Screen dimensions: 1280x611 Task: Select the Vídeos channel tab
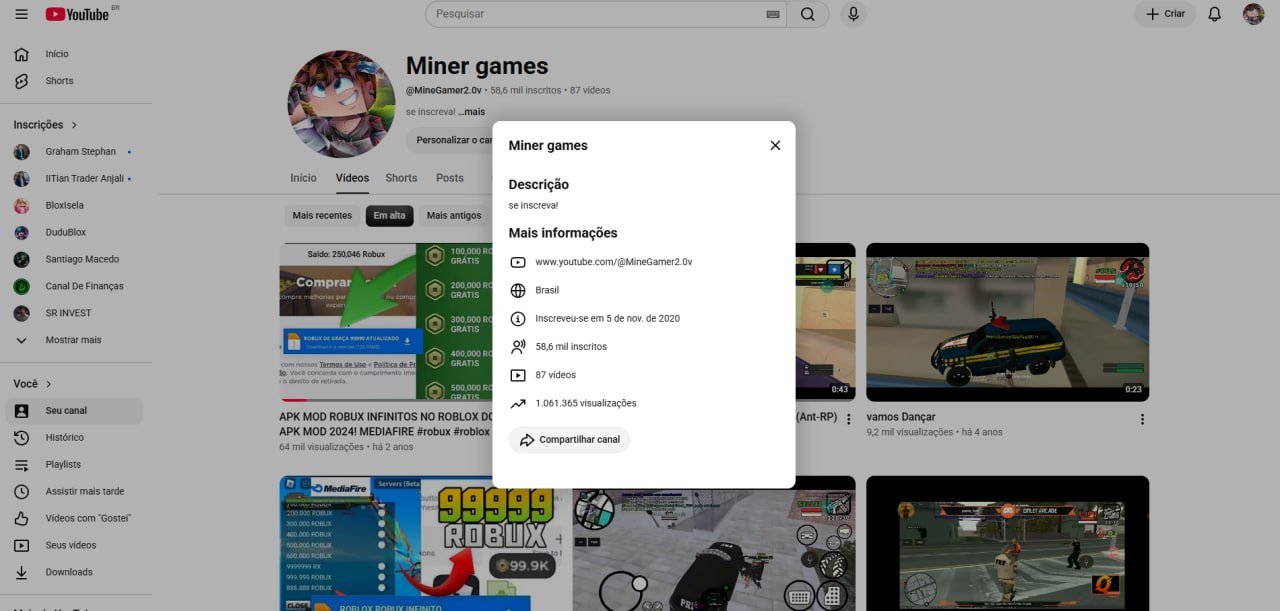point(352,178)
